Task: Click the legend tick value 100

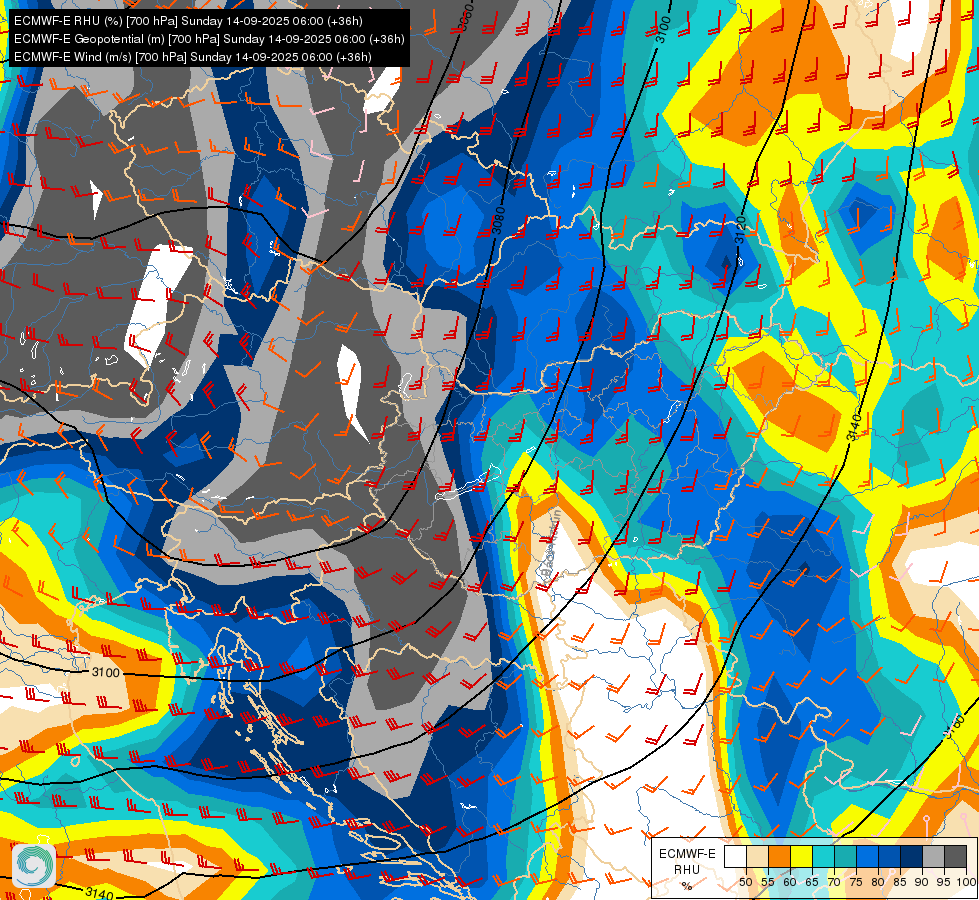Action: click(x=966, y=882)
